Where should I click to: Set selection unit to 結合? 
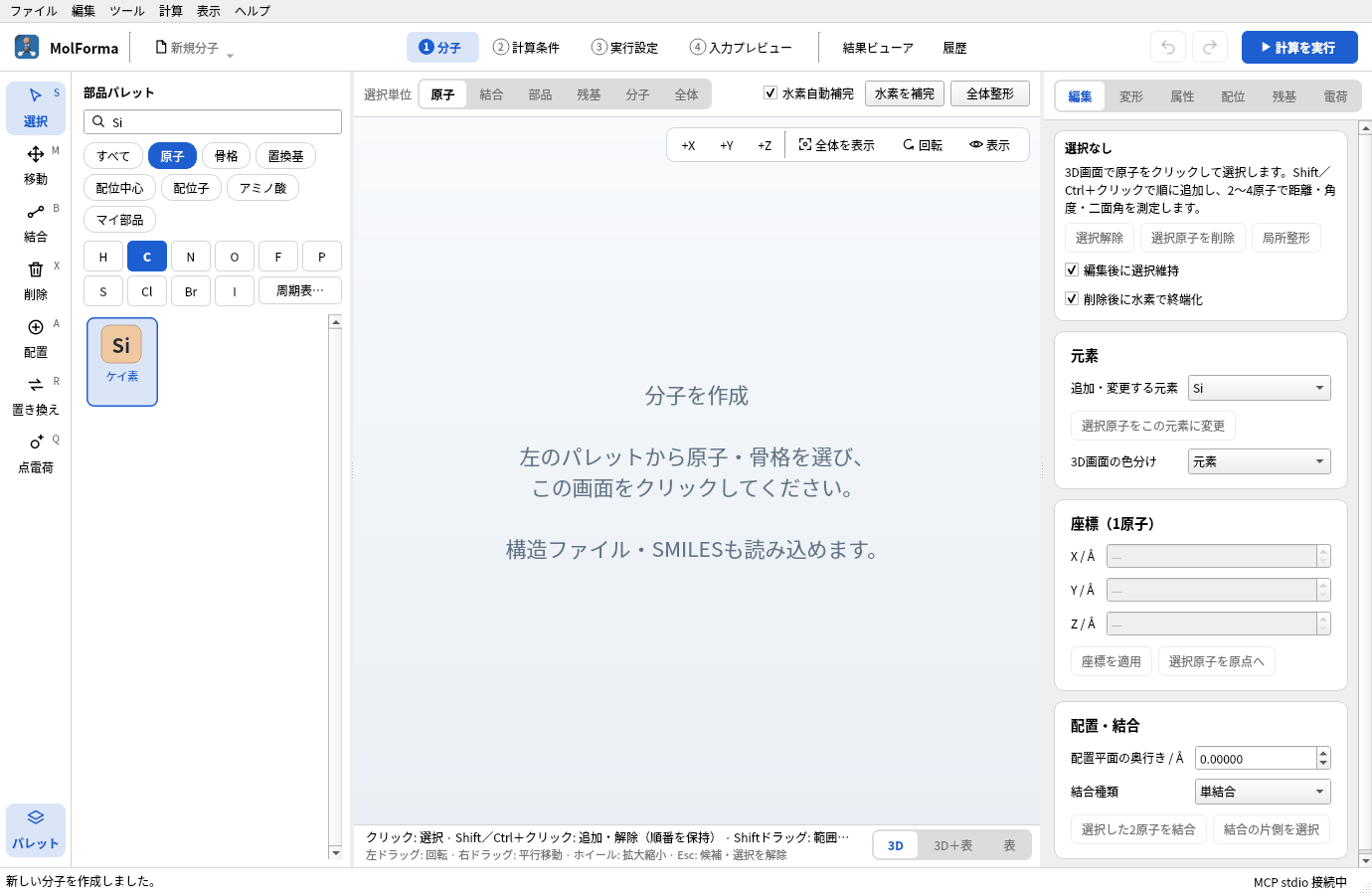[491, 94]
